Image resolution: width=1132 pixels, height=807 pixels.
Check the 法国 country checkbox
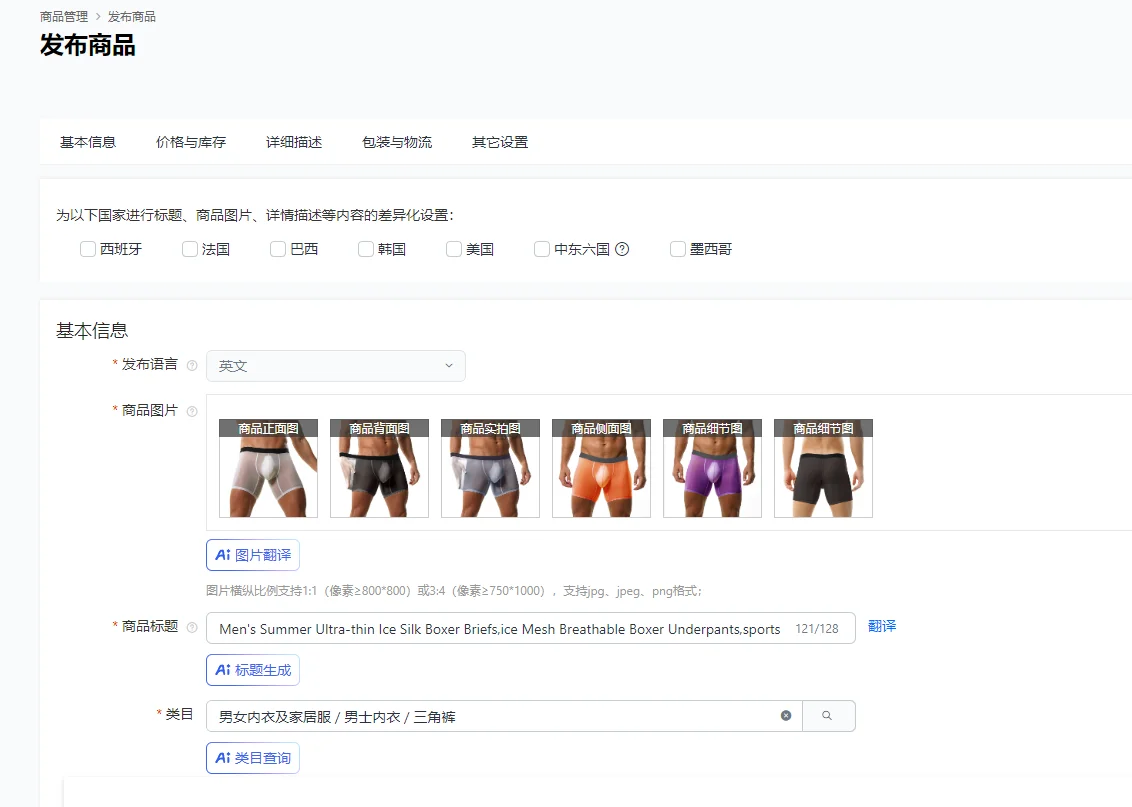(190, 249)
